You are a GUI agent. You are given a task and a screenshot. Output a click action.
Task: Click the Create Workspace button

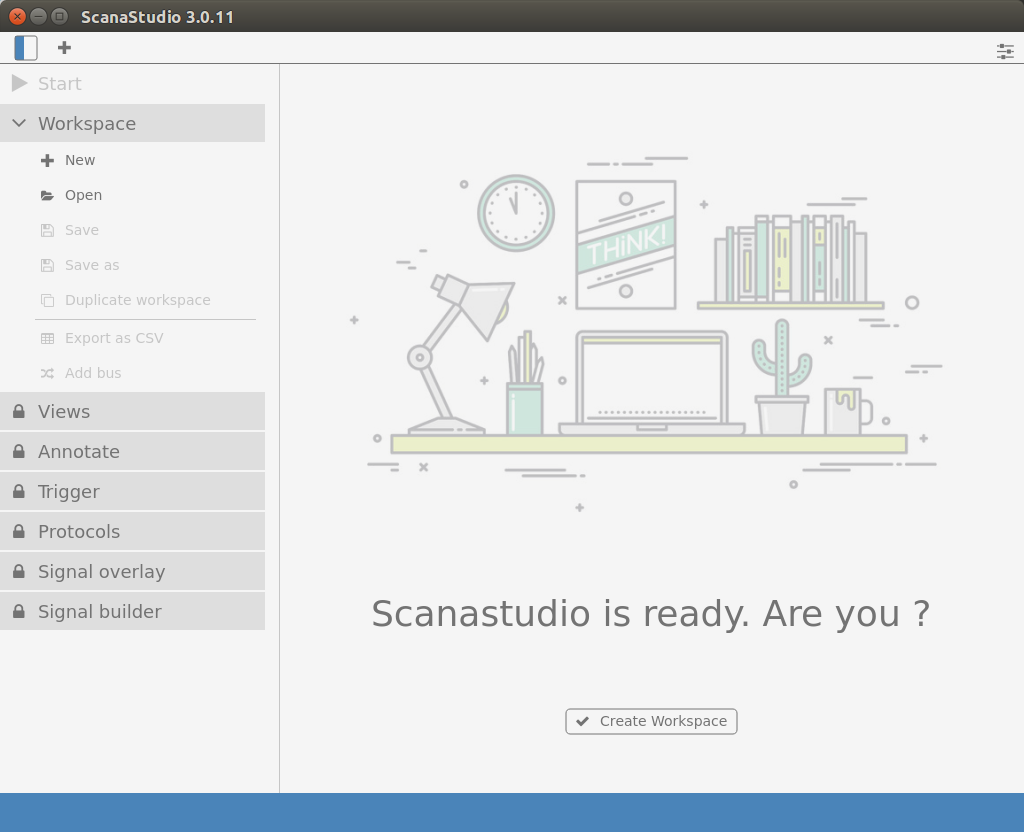(651, 722)
